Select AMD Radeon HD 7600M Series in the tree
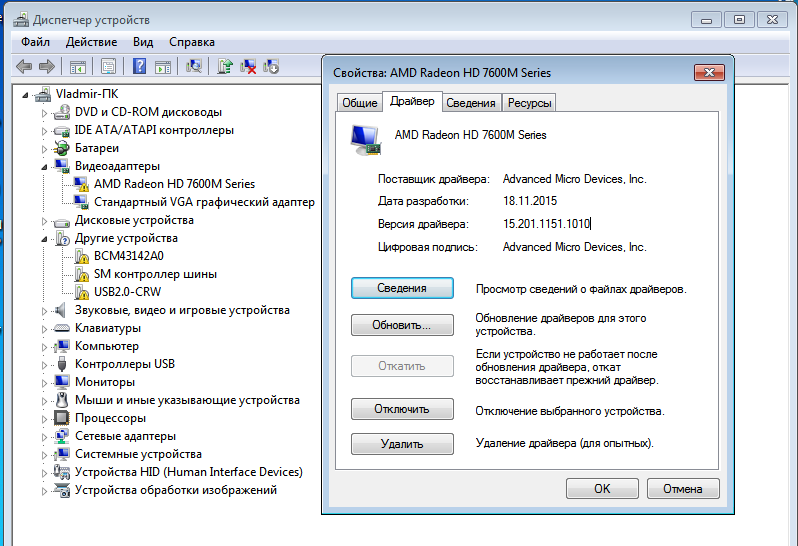 [174, 184]
